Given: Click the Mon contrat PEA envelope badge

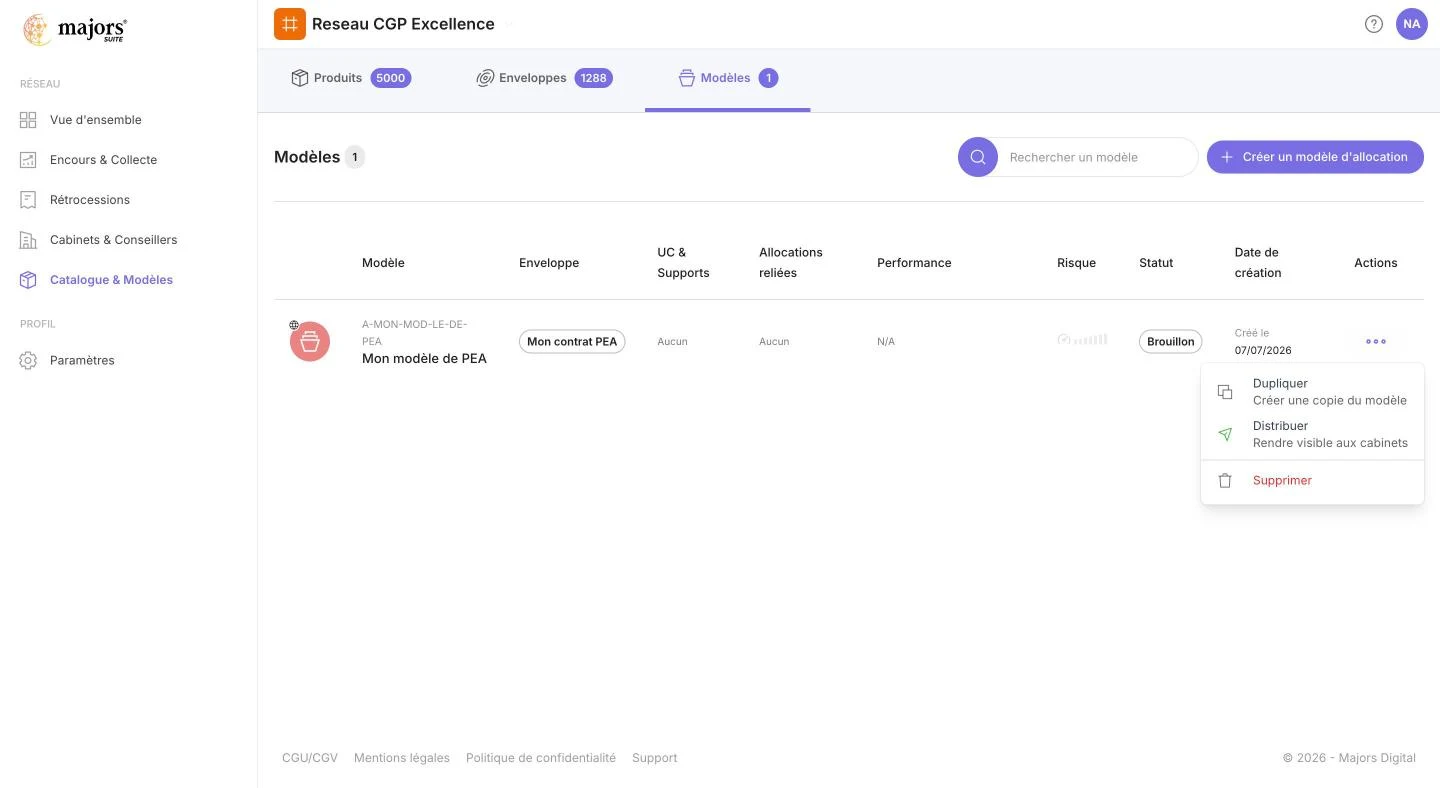Looking at the screenshot, I should 572,342.
